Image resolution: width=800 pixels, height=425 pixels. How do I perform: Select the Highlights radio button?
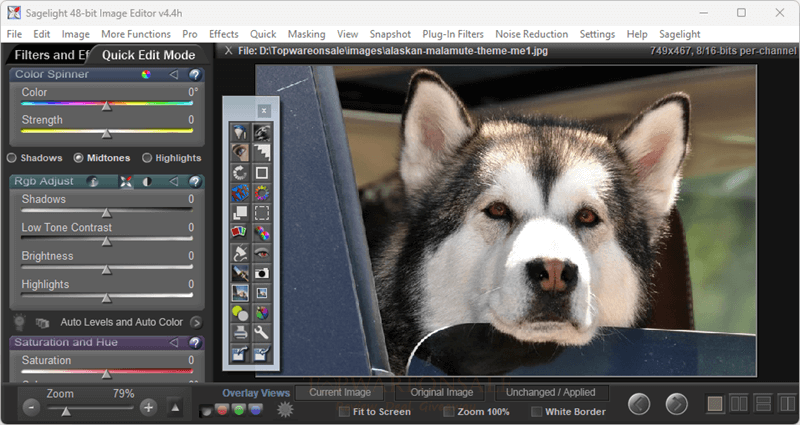click(147, 158)
